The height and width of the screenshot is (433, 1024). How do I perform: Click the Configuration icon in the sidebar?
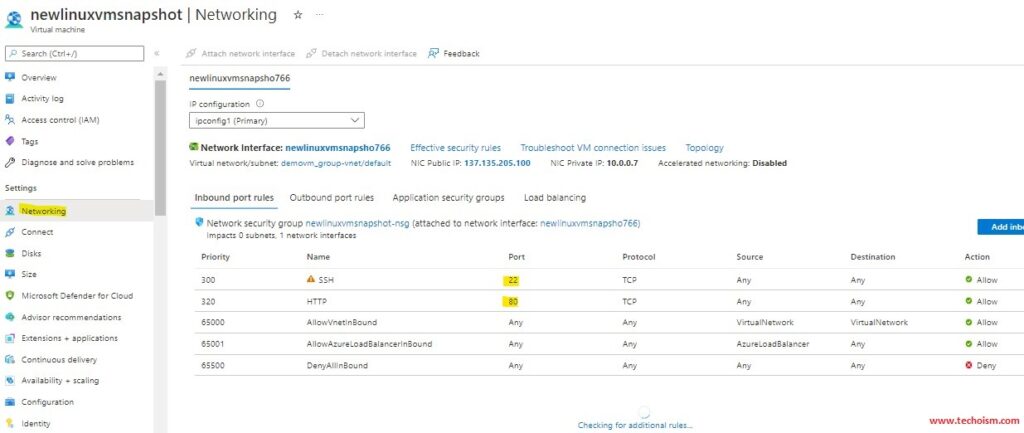tap(10, 402)
